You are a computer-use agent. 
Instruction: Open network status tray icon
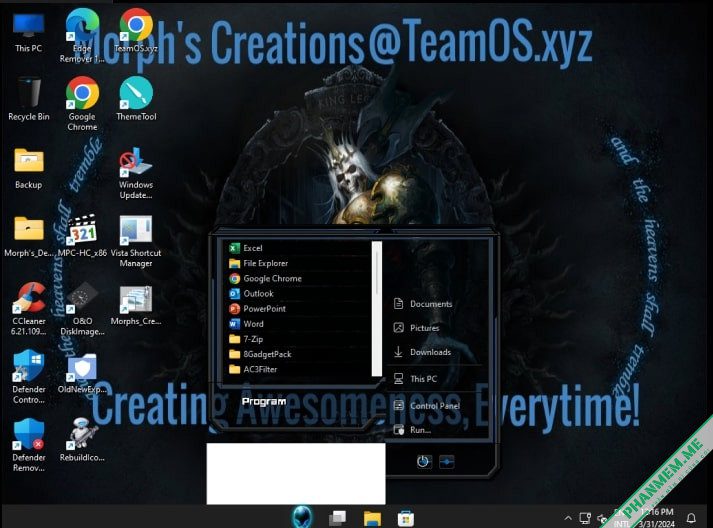click(585, 518)
